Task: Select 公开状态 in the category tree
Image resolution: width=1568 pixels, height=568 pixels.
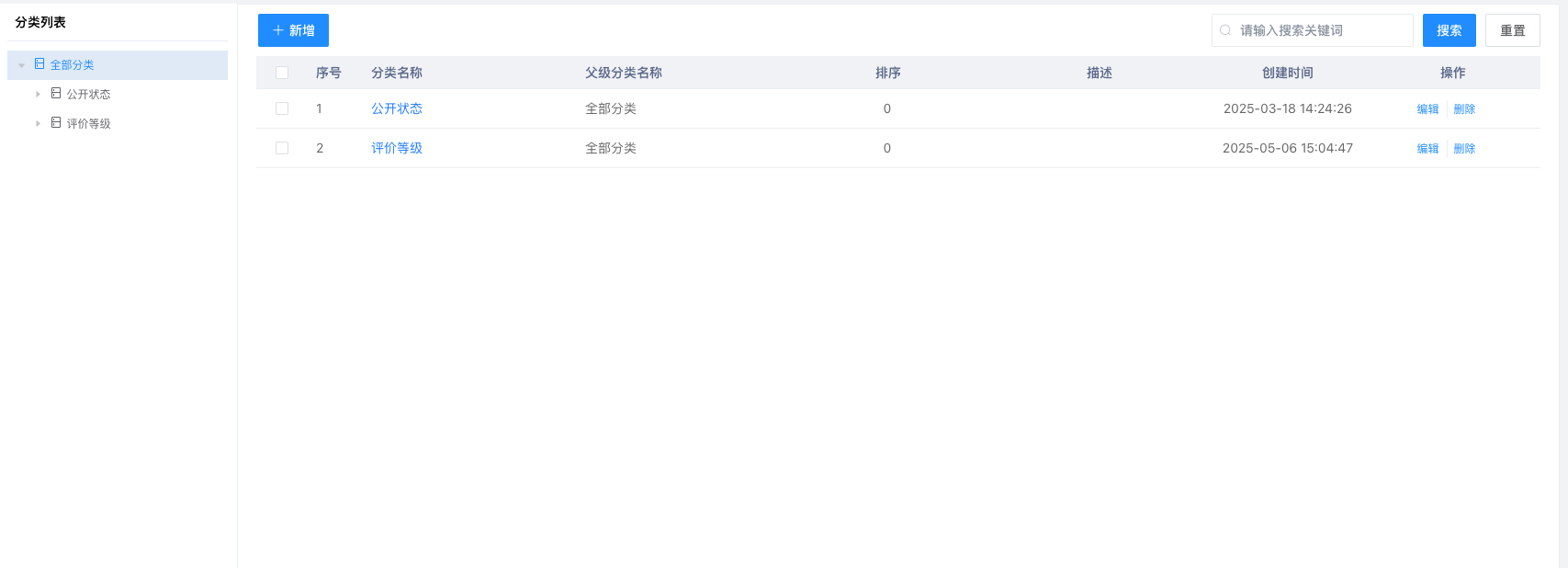Action: click(88, 95)
